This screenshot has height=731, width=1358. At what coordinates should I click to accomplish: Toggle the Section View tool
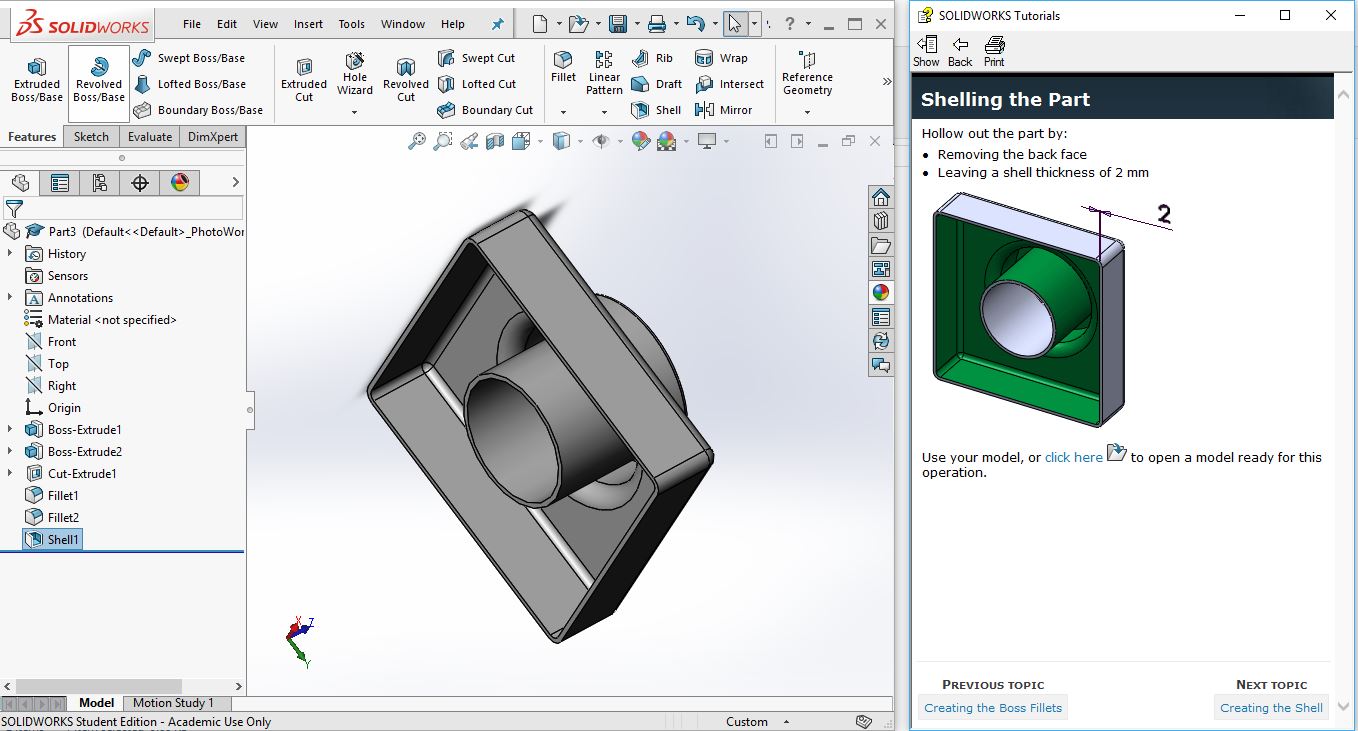pos(495,141)
